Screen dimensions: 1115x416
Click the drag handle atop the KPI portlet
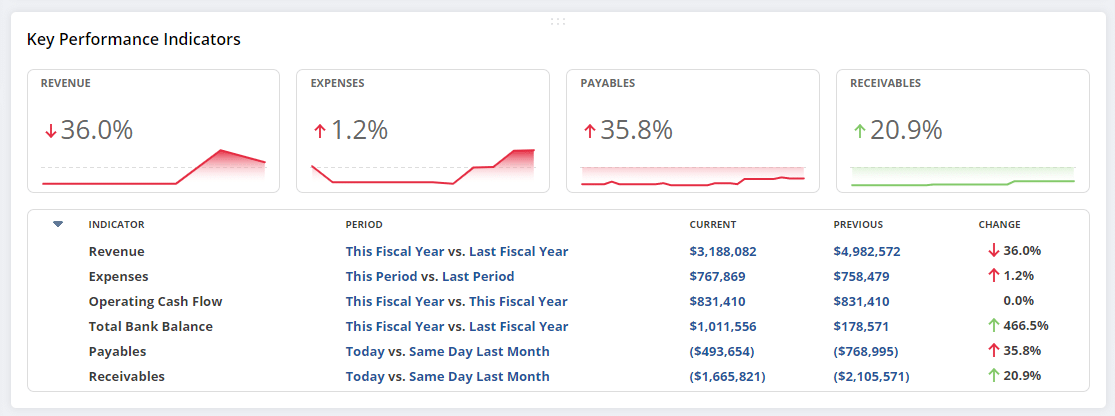click(x=557, y=21)
